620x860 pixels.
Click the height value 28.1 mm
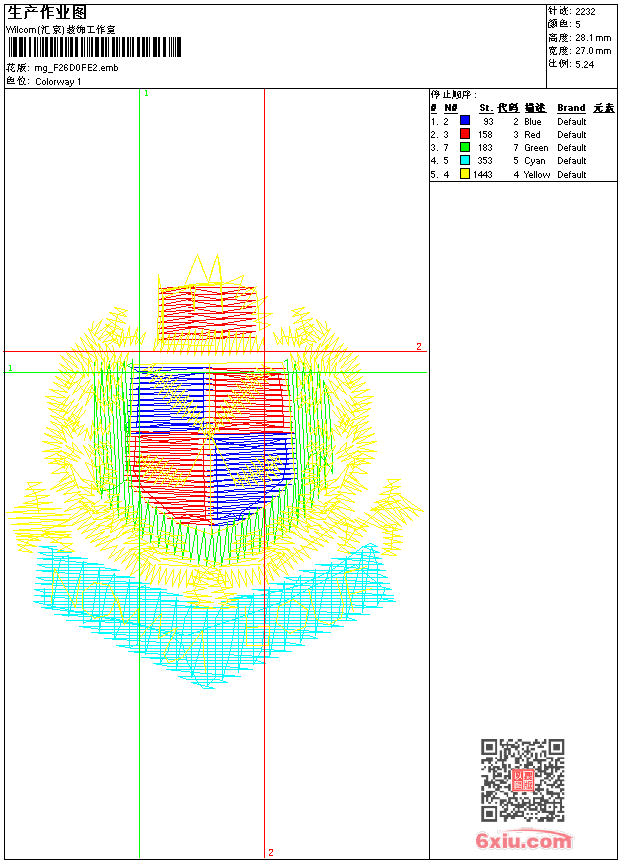tap(593, 38)
